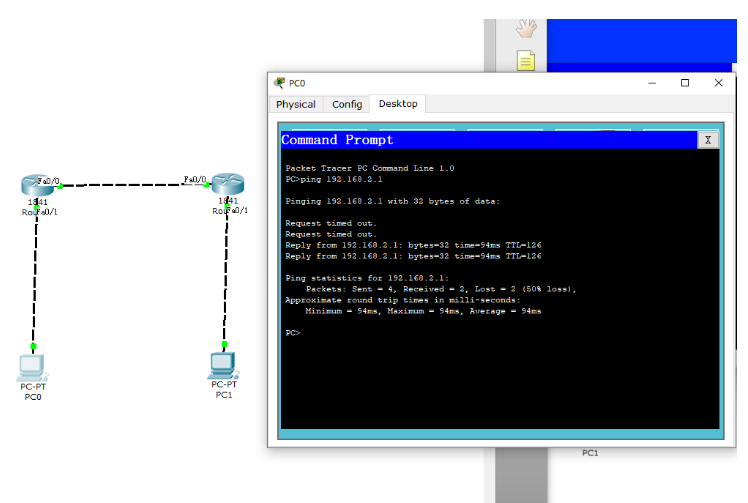This screenshot has height=503, width=748.
Task: Click the Command Prompt blue title bar
Action: coord(480,140)
